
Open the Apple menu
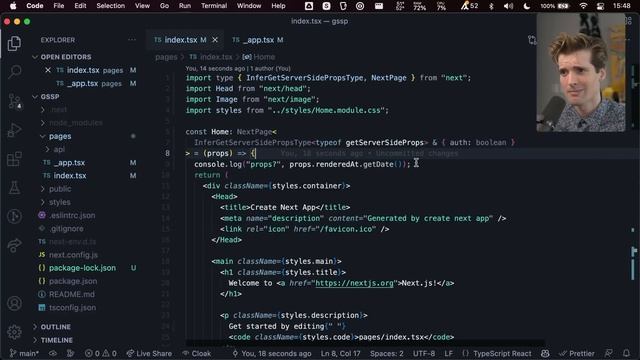(13, 6)
